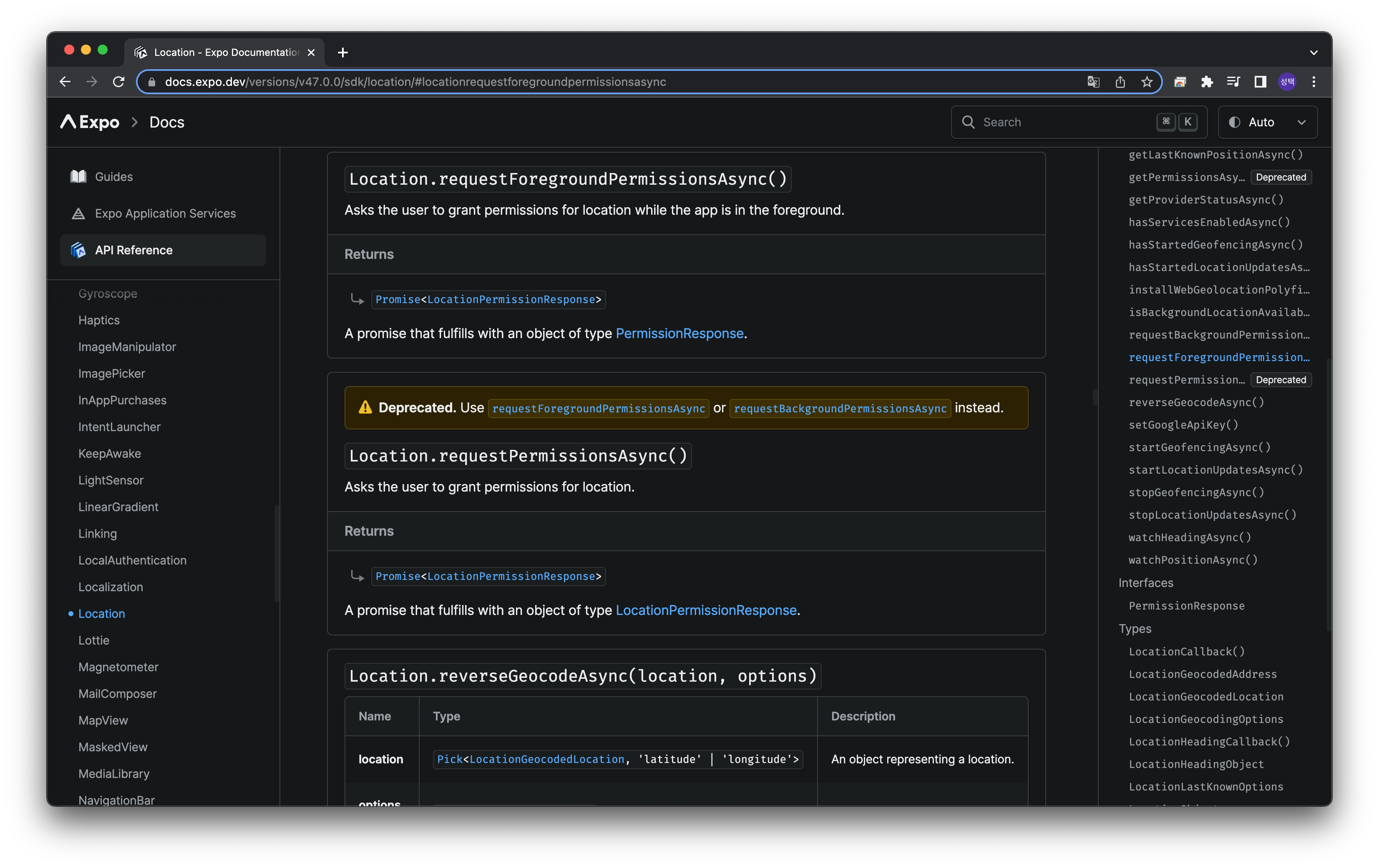1379x868 pixels.
Task: Click the Google Translate icon in address bar
Action: [1093, 82]
